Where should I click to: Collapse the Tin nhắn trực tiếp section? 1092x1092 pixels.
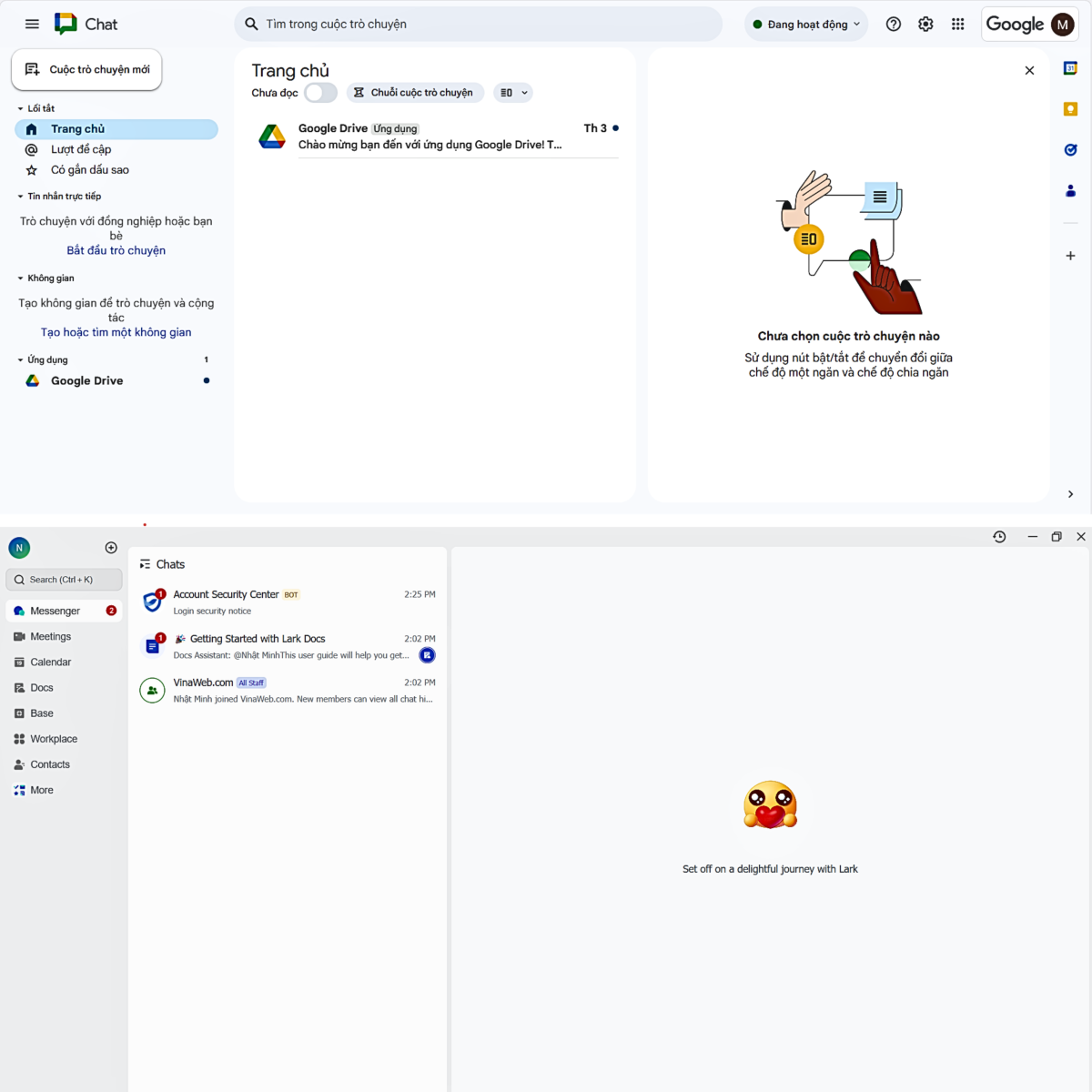click(20, 196)
